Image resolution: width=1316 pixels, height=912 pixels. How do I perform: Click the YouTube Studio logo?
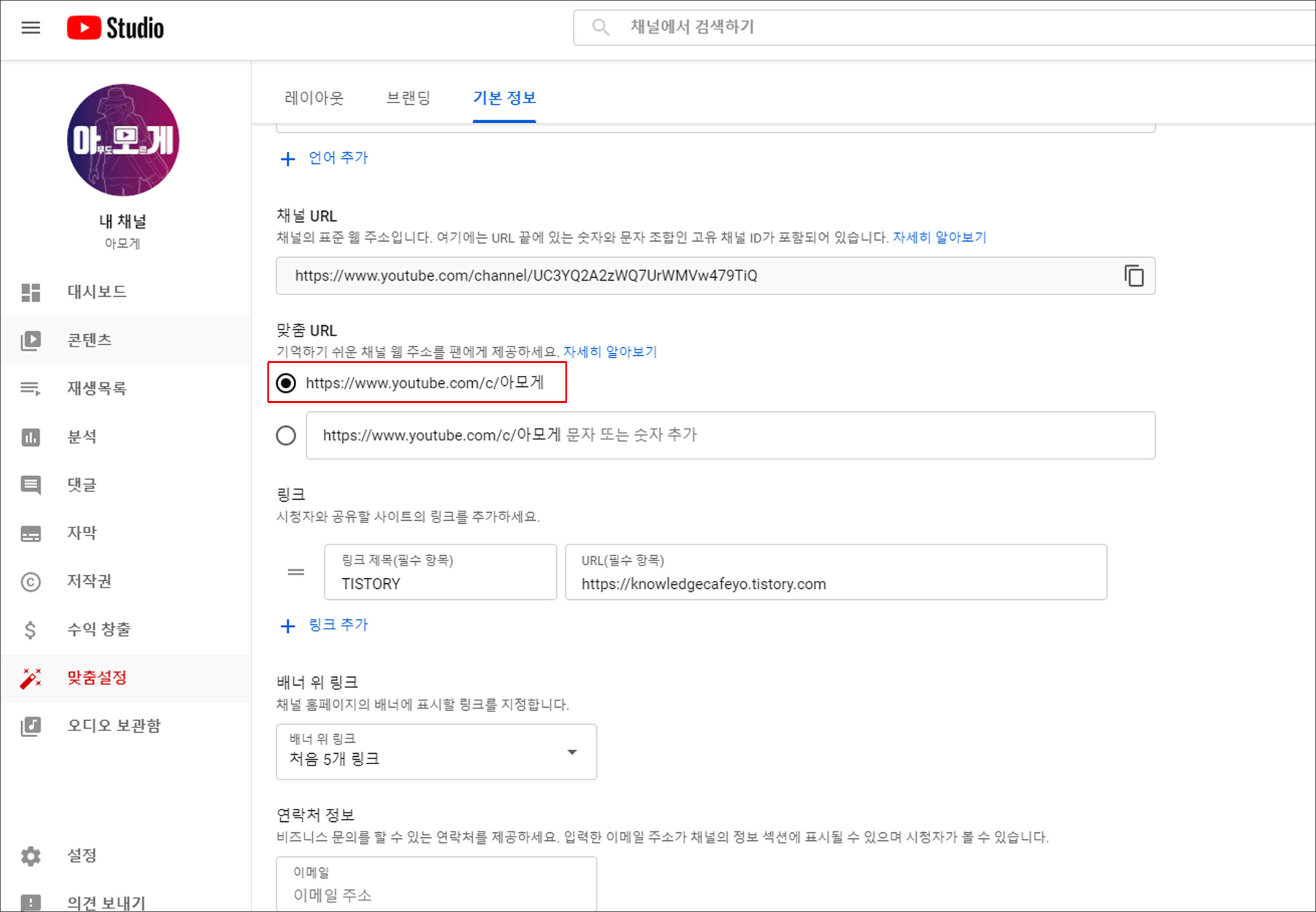(115, 28)
